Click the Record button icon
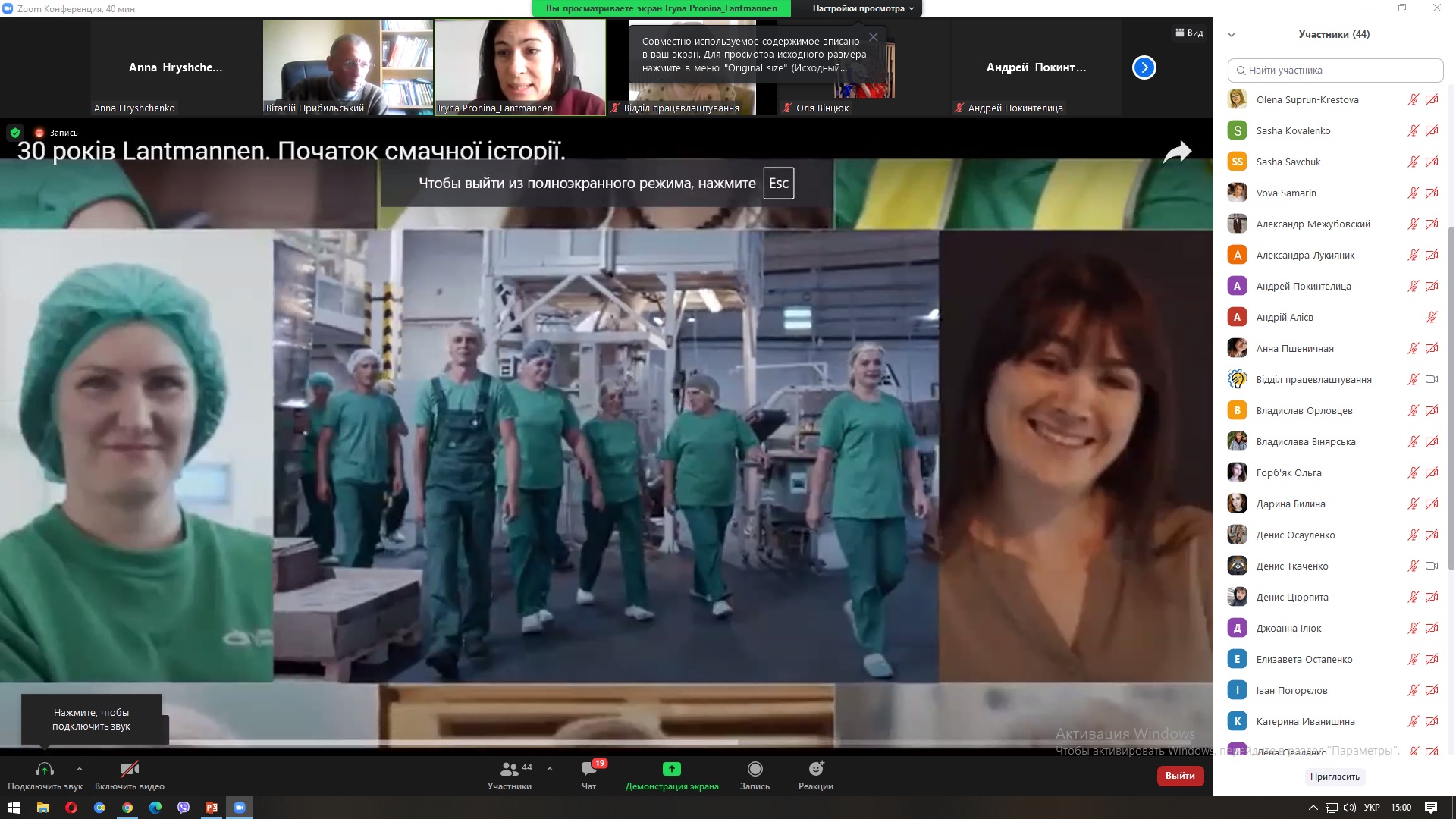The height and width of the screenshot is (819, 1456). pos(755,770)
